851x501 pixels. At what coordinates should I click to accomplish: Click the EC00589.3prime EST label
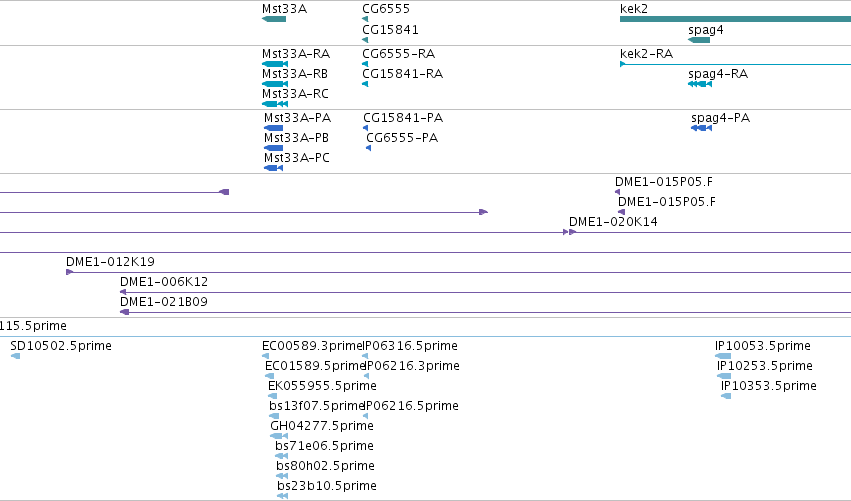click(x=312, y=346)
